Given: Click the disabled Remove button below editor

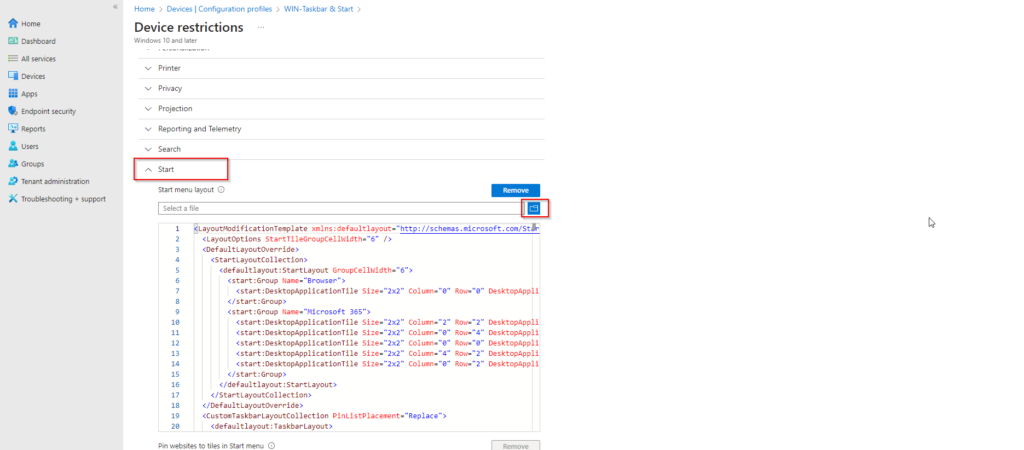Looking at the screenshot, I should click(x=516, y=446).
